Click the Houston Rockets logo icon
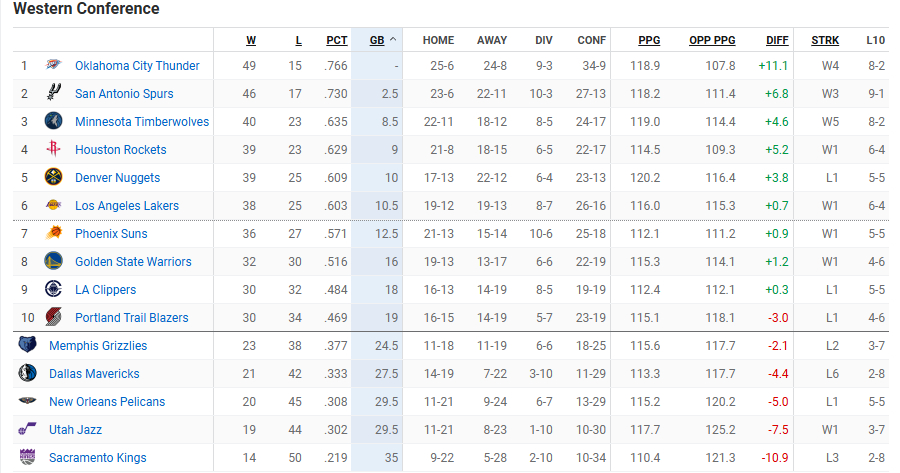This screenshot has width=900, height=473. [x=53, y=149]
